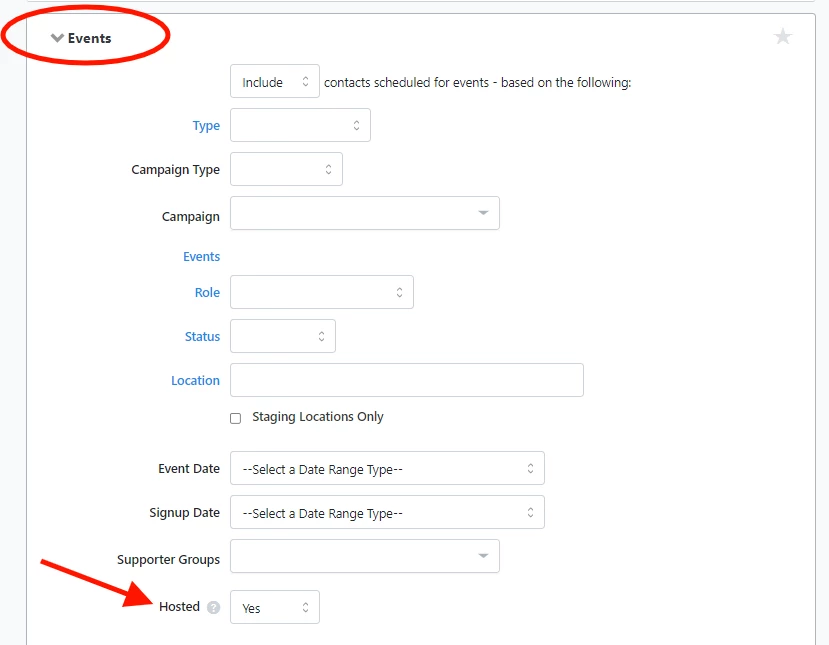Click the Hosted help question mark icon
This screenshot has width=829, height=645.
(215, 607)
